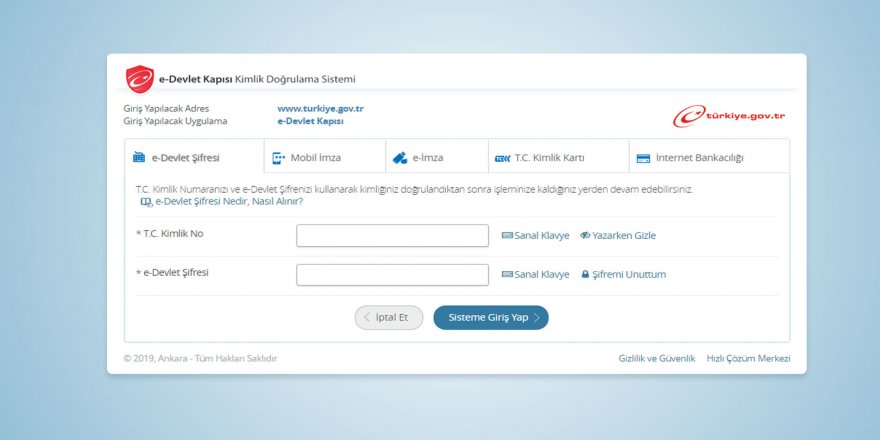The height and width of the screenshot is (440, 880).
Task: Click the T.C. Kimlik Kartı tab card icon
Action: [502, 159]
